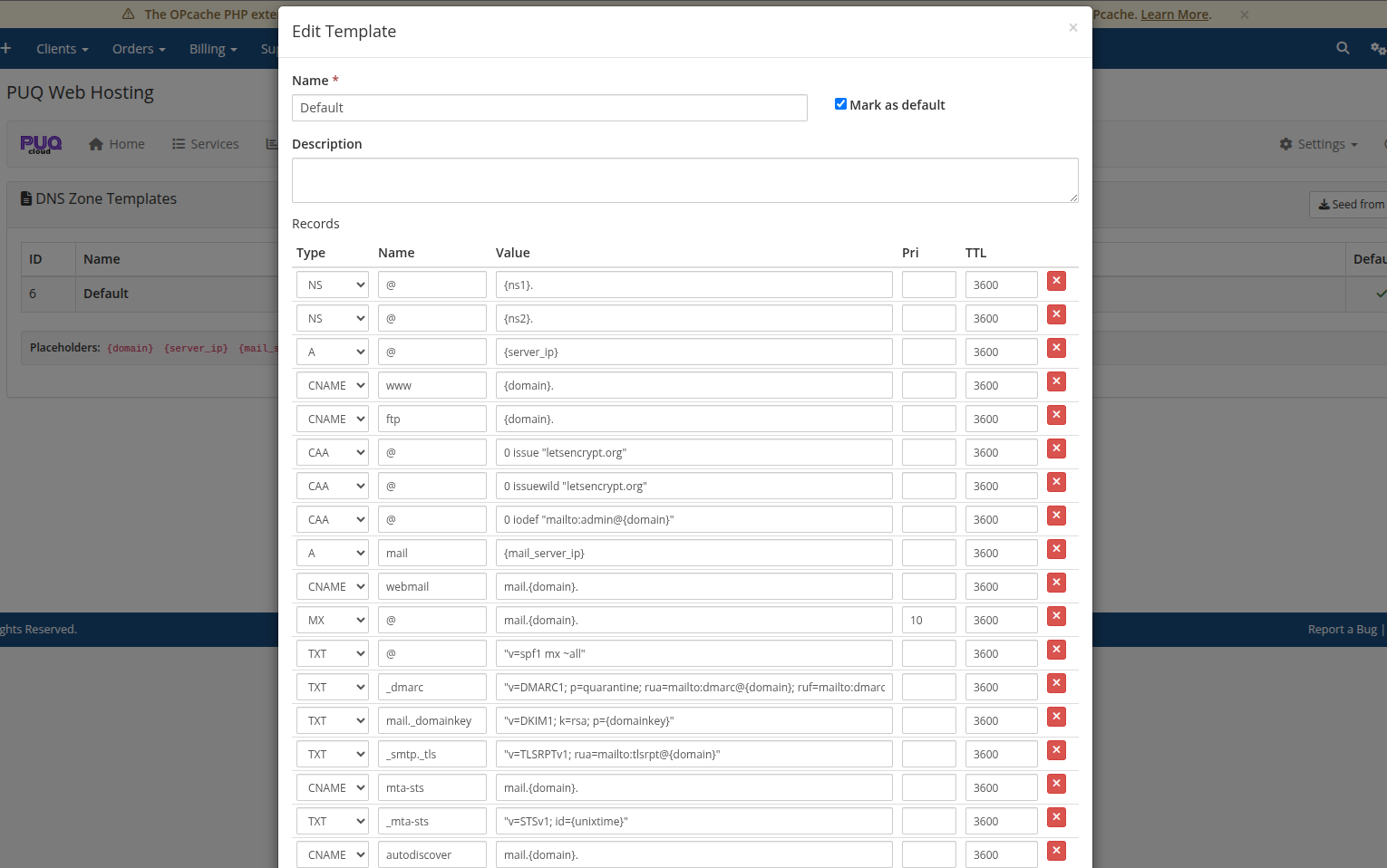The width and height of the screenshot is (1387, 868).
Task: Click the PUQ cloud logo
Action: [41, 144]
